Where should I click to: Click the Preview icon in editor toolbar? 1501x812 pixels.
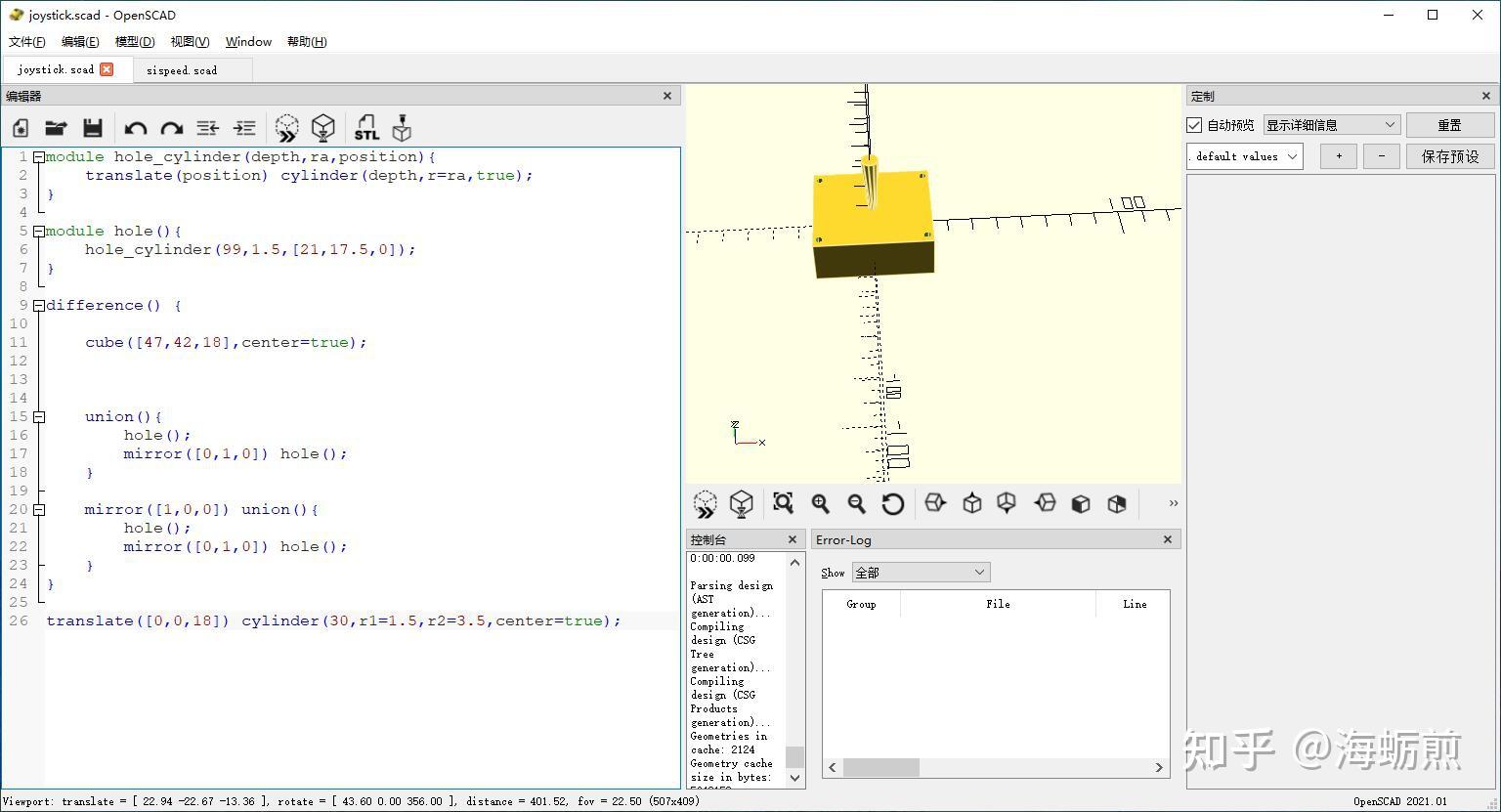[286, 128]
